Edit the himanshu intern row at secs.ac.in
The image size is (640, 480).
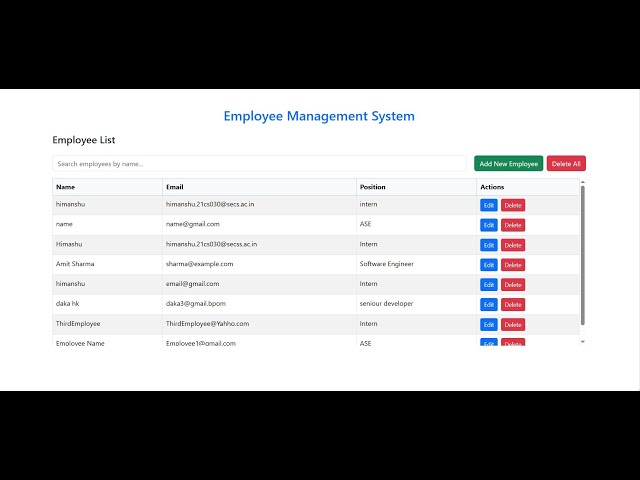pos(489,205)
